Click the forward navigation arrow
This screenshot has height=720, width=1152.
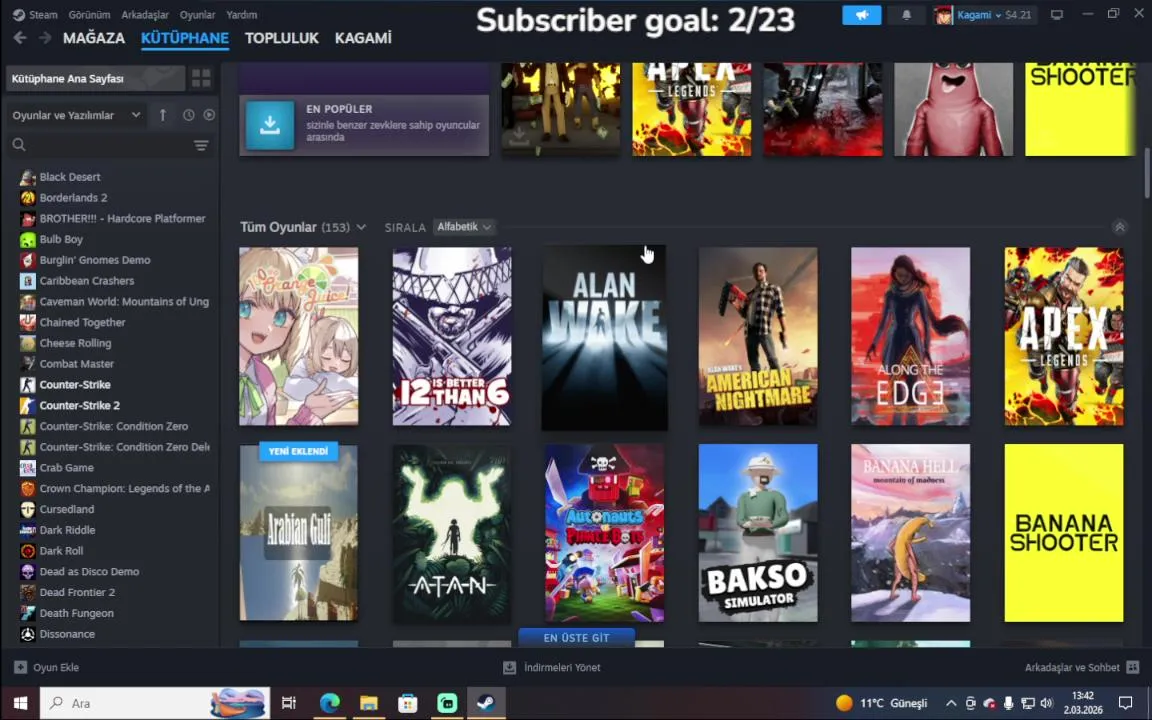[x=45, y=37]
